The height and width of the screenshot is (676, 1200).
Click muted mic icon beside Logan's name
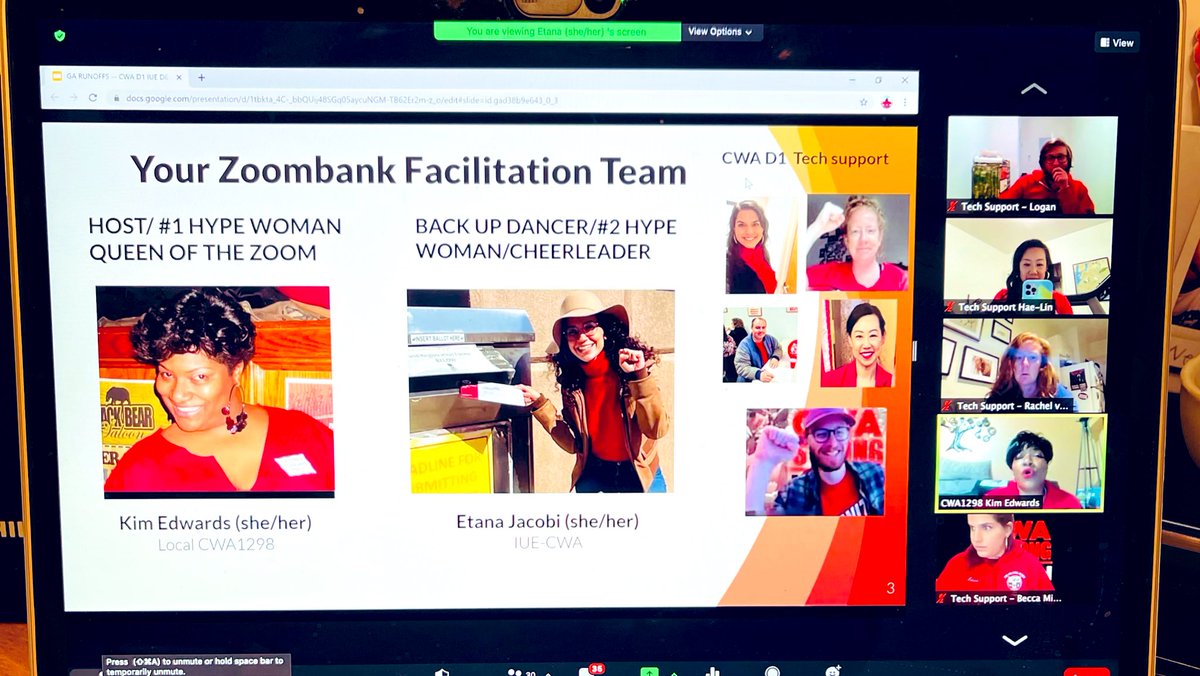[951, 207]
